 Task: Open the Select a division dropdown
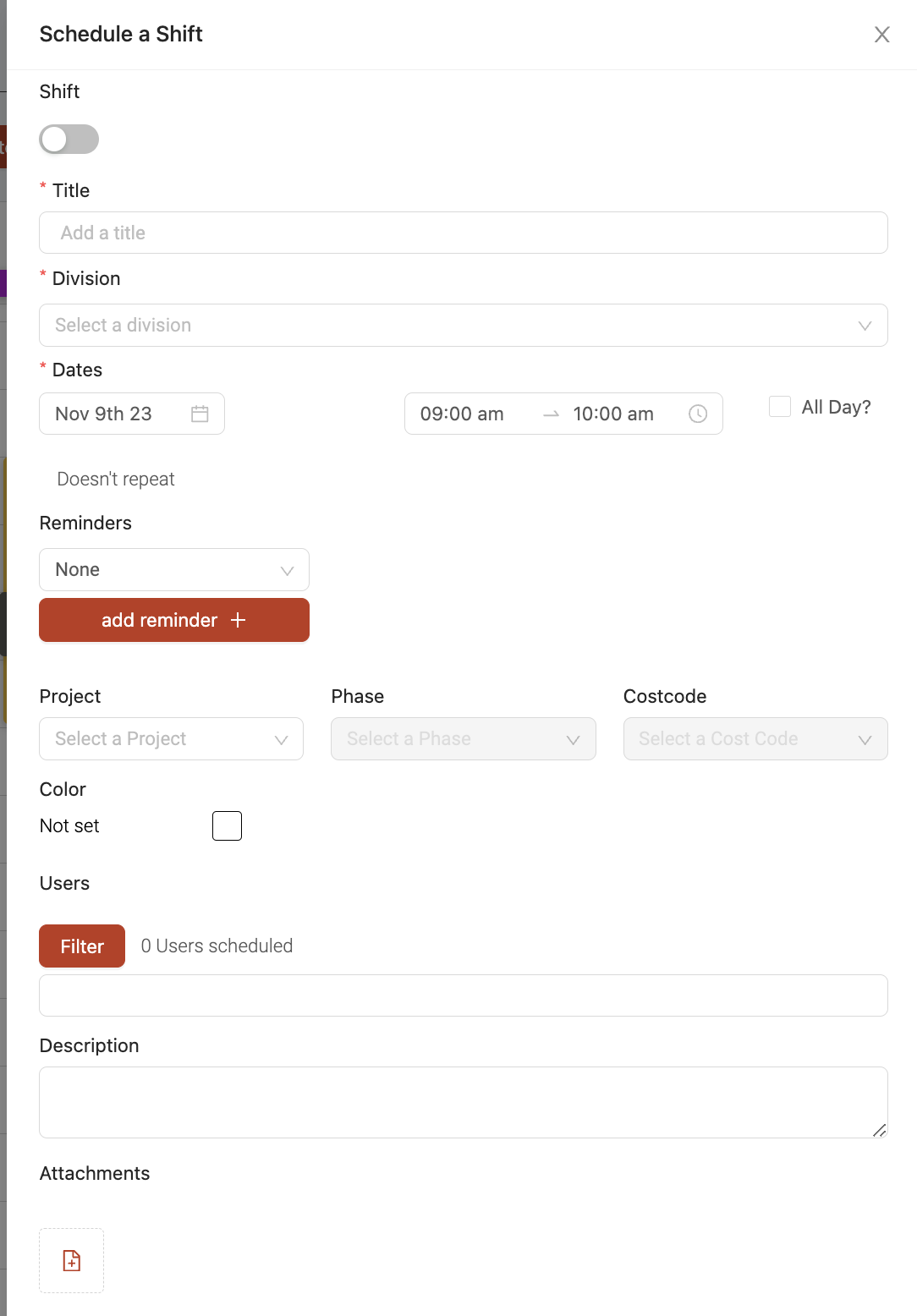pyautogui.click(x=464, y=326)
